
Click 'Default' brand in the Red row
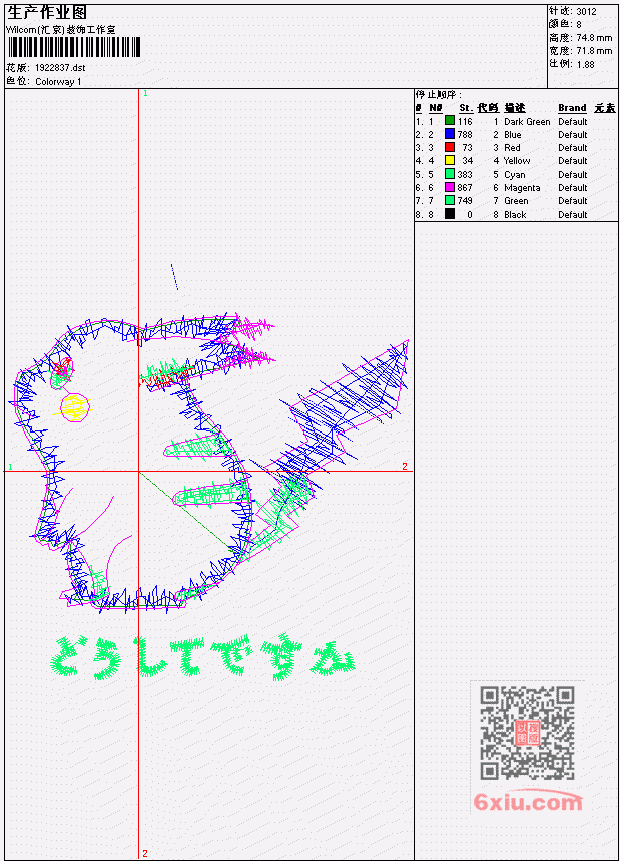[x=573, y=148]
